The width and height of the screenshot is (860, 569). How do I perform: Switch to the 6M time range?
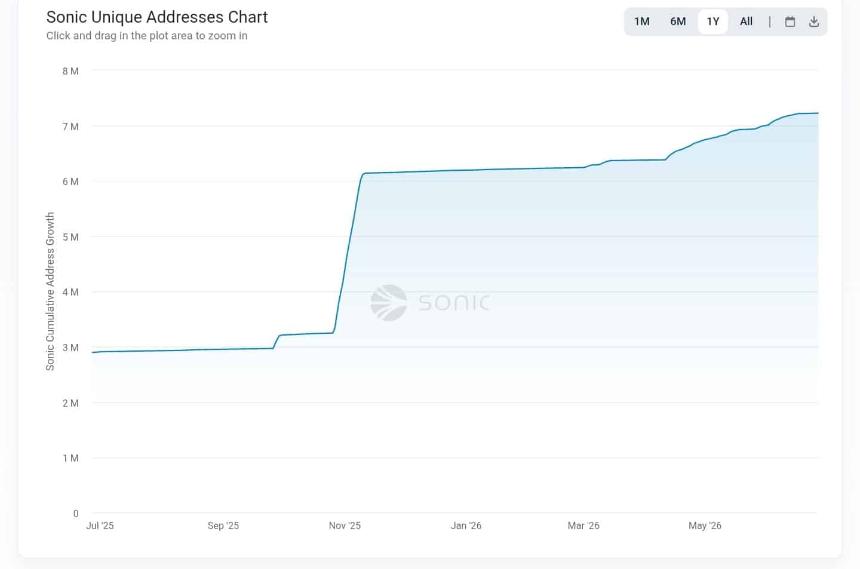(x=678, y=21)
